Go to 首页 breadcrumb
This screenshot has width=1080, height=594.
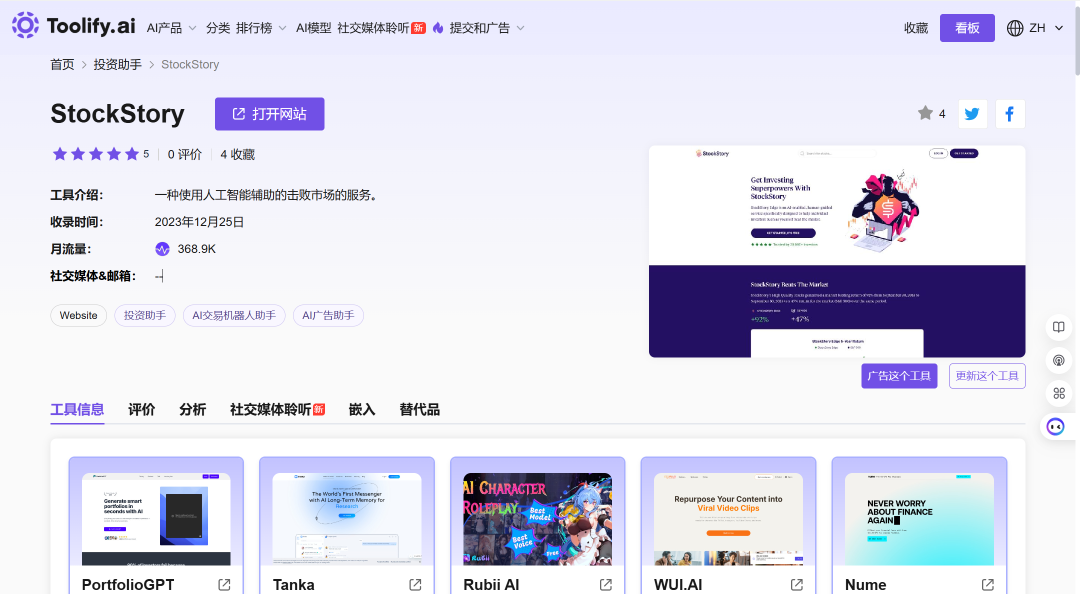[x=62, y=64]
